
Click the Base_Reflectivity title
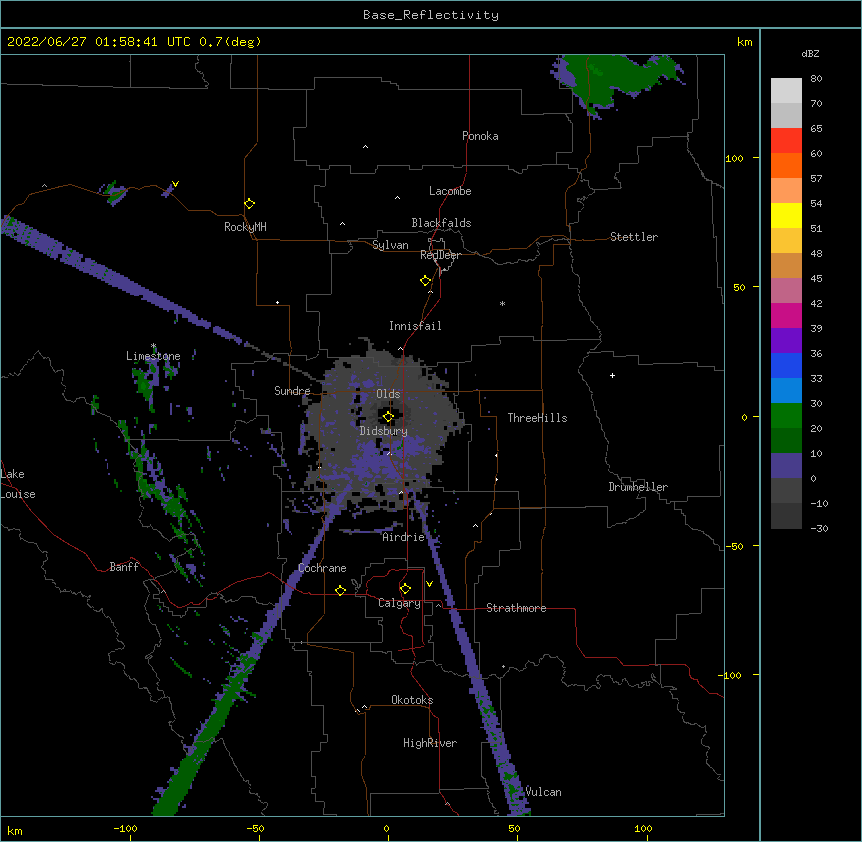point(431,15)
